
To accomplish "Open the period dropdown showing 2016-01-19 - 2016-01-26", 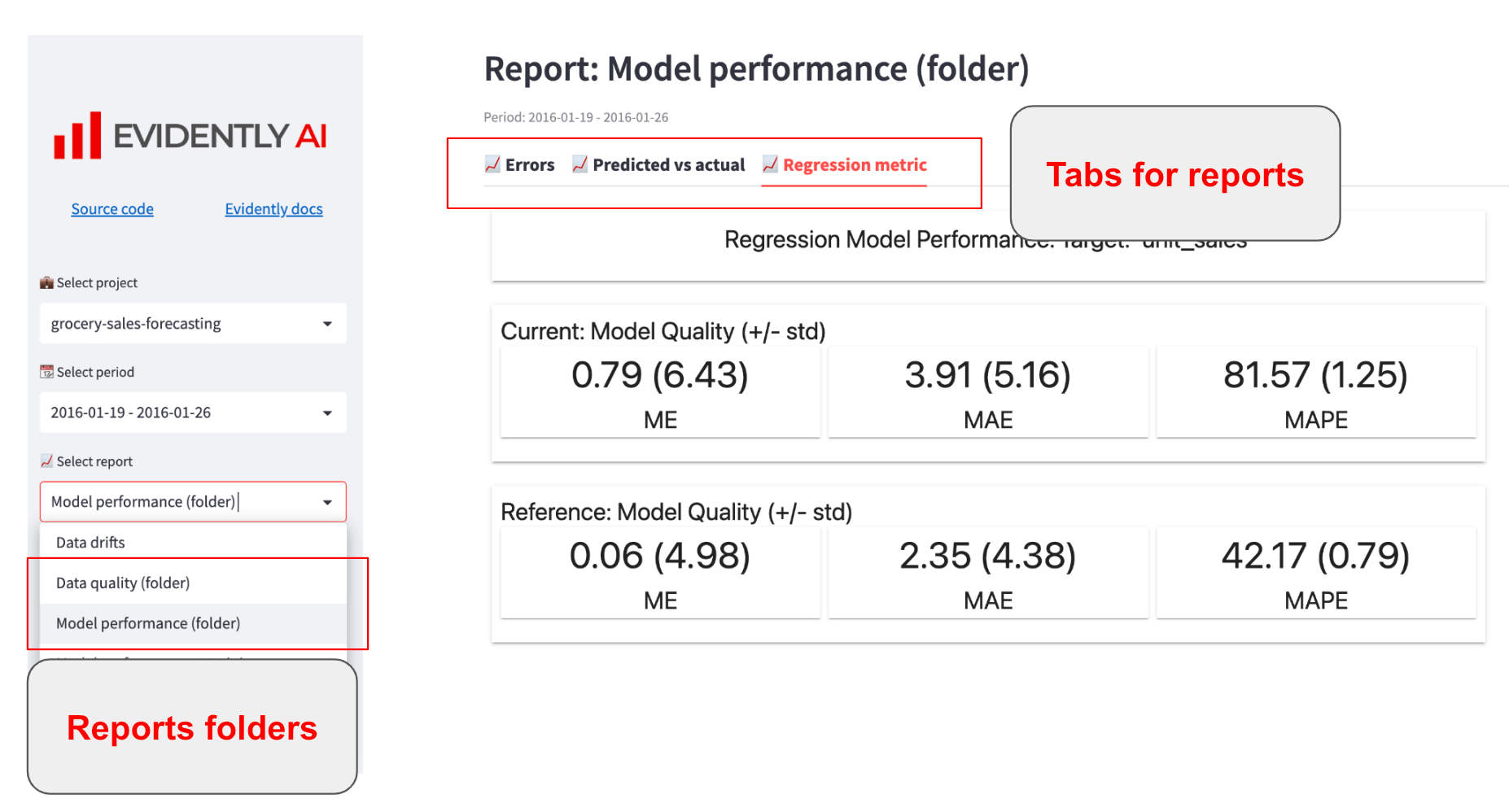I will (x=327, y=413).
